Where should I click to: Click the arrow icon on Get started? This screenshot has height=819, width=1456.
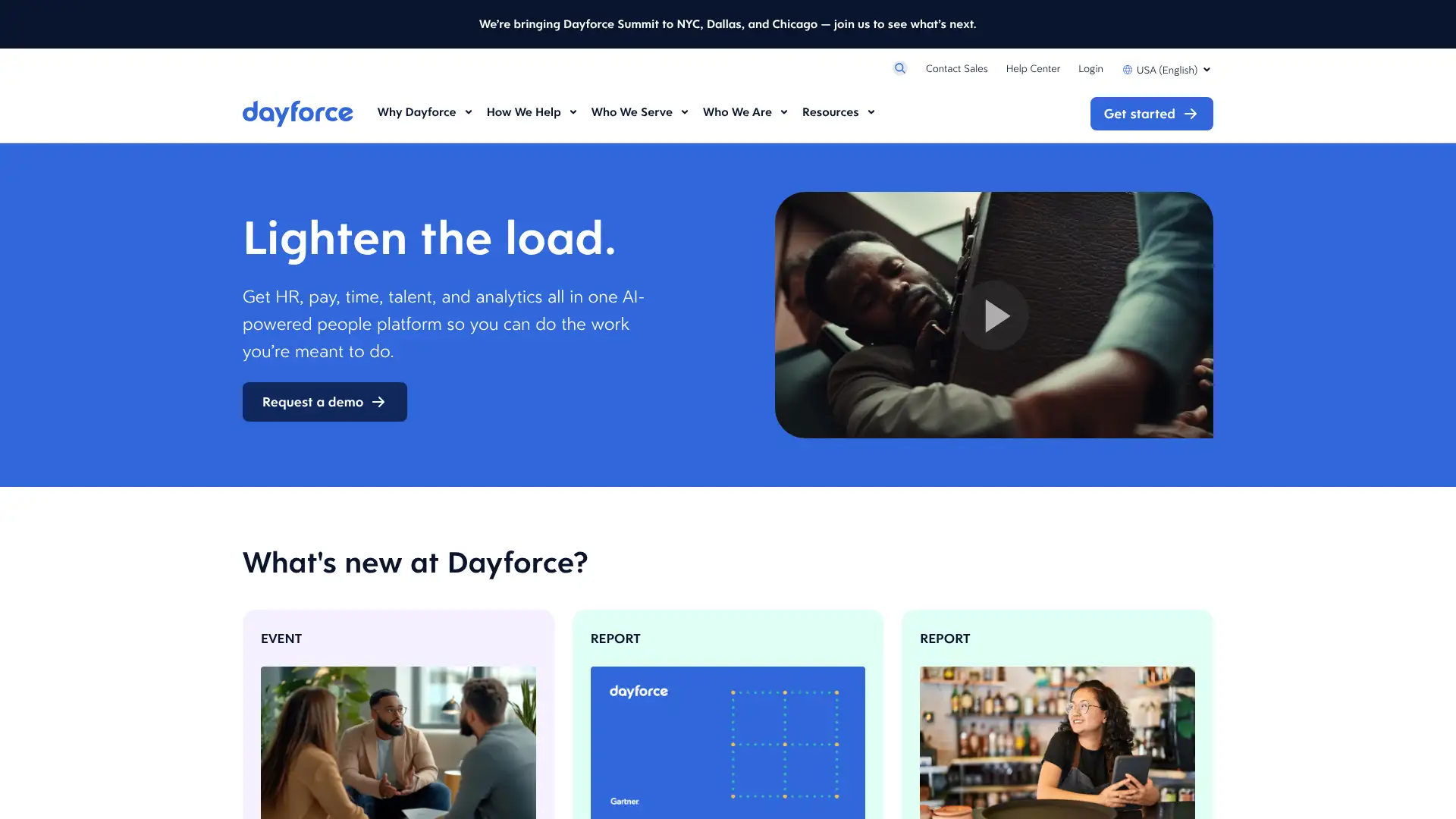(x=1191, y=114)
